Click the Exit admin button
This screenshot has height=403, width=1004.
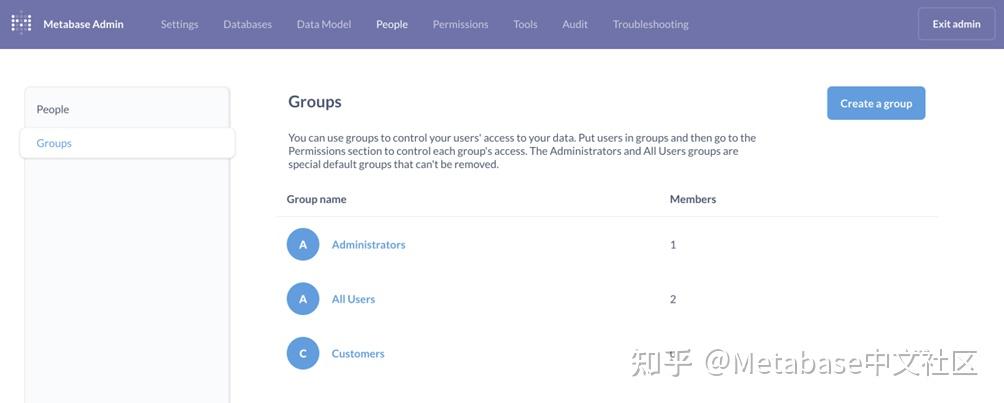click(x=956, y=24)
